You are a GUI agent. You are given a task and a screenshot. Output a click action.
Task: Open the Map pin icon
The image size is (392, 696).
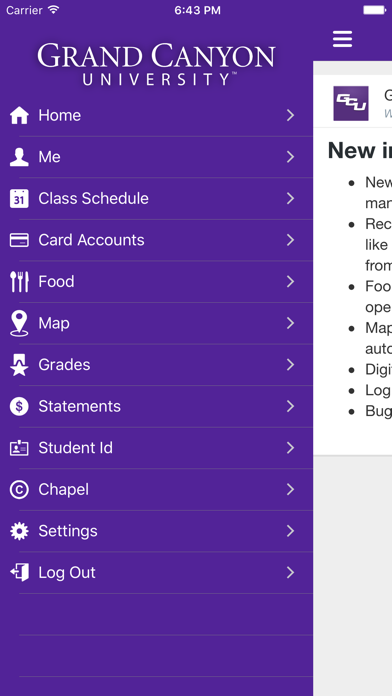point(19,323)
